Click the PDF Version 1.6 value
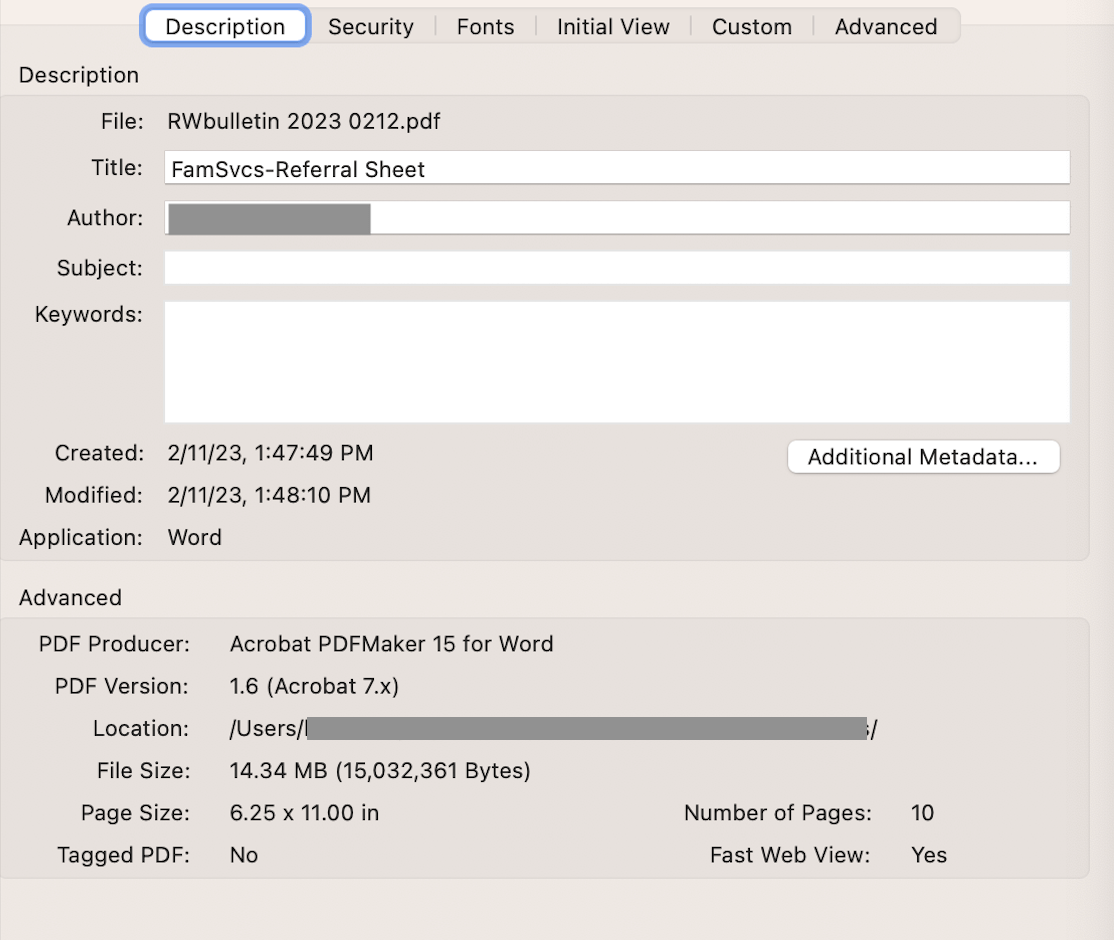Viewport: 1114px width, 940px height. click(x=314, y=686)
